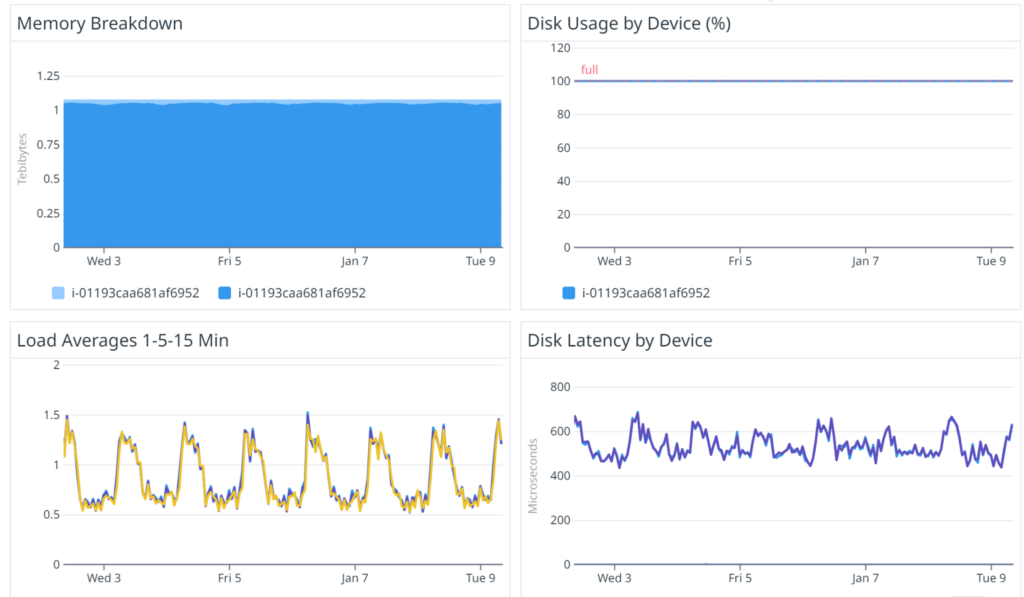Click the 100 gridline on Disk Usage chart

[560, 82]
